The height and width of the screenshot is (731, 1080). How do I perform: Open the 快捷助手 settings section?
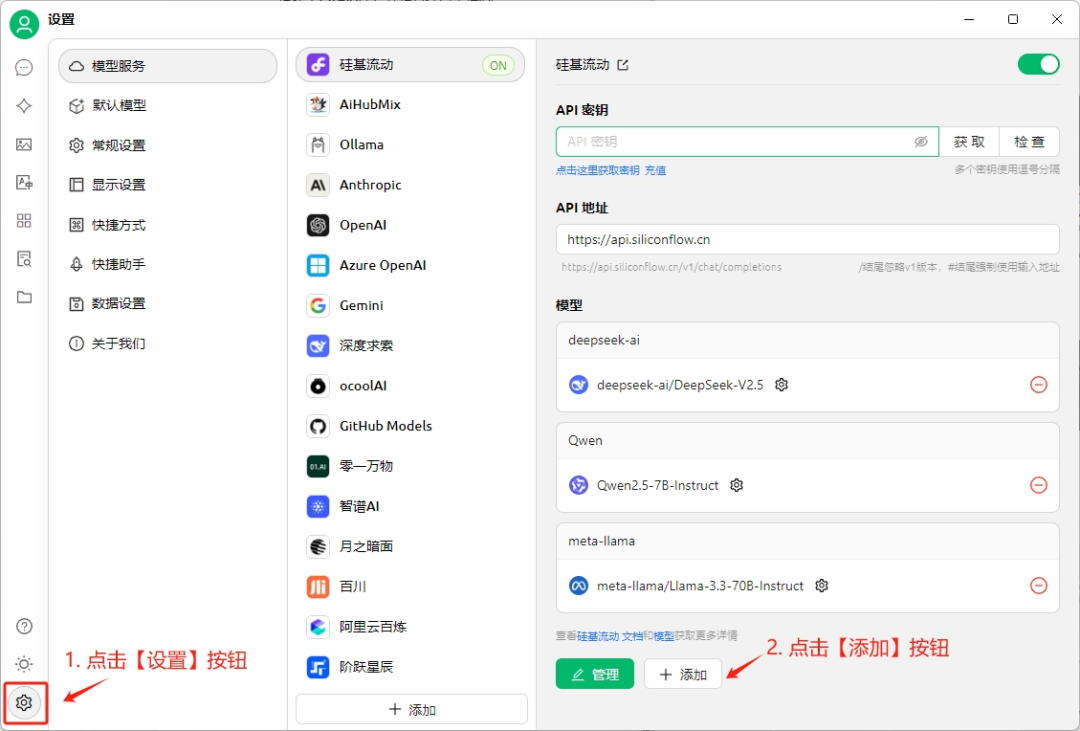168,264
